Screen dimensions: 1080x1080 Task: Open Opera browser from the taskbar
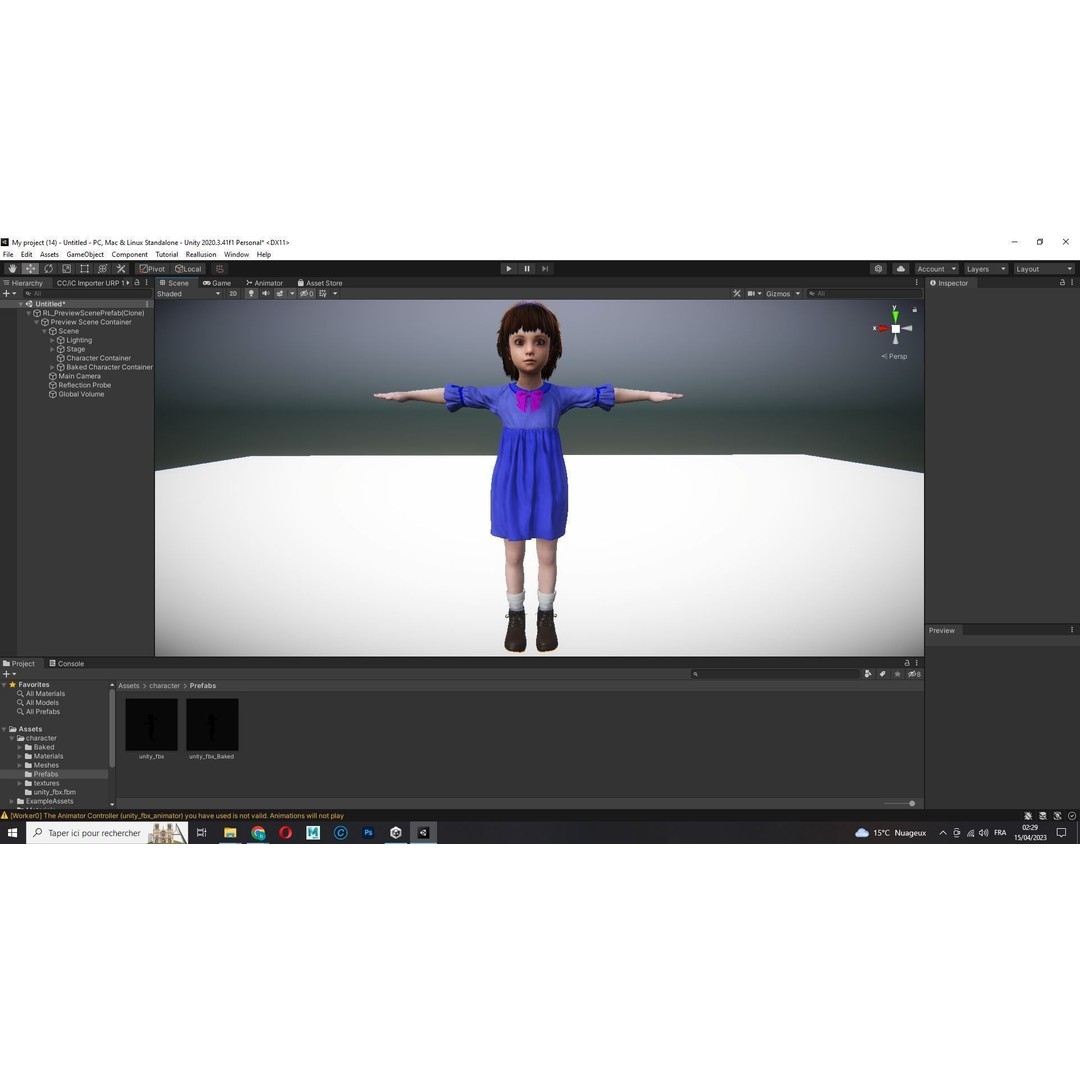(x=285, y=833)
